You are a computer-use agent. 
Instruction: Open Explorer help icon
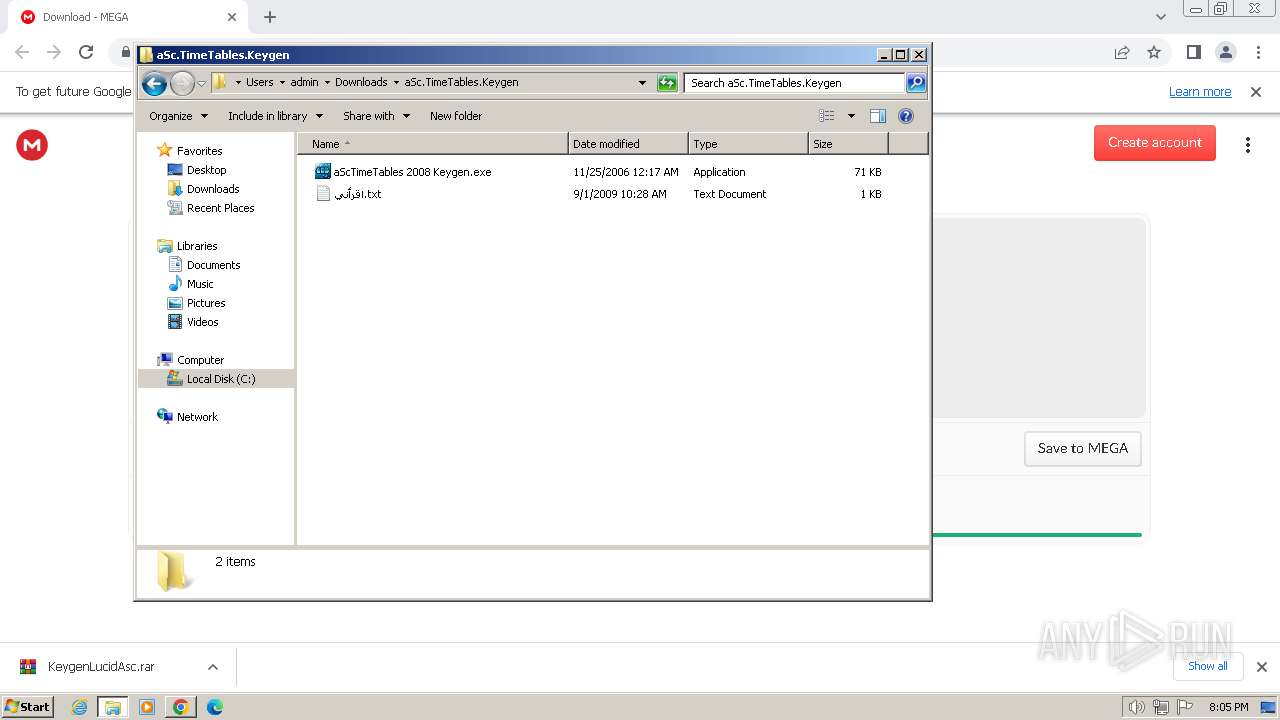[906, 116]
